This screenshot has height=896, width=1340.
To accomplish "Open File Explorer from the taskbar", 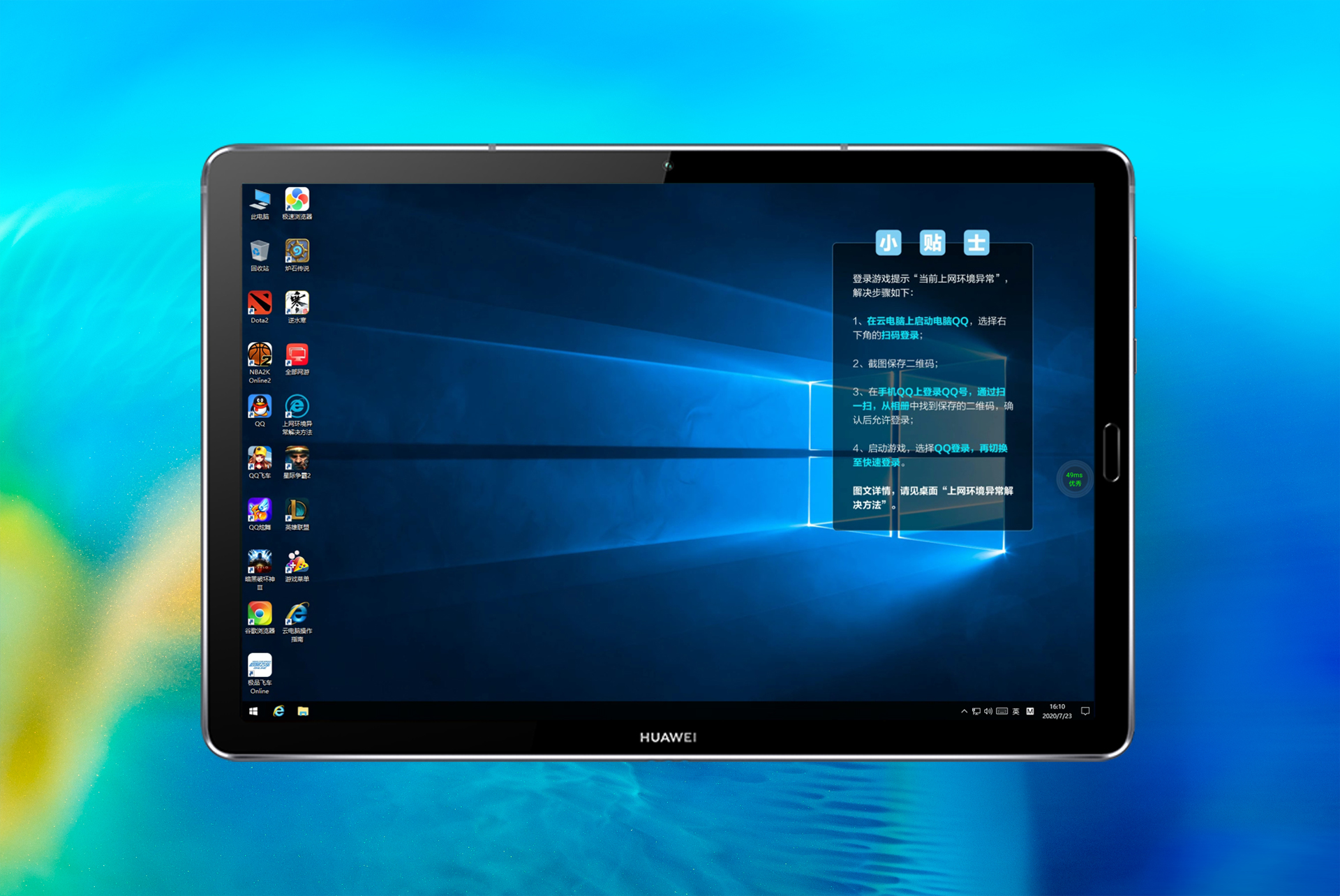I will coord(303,711).
